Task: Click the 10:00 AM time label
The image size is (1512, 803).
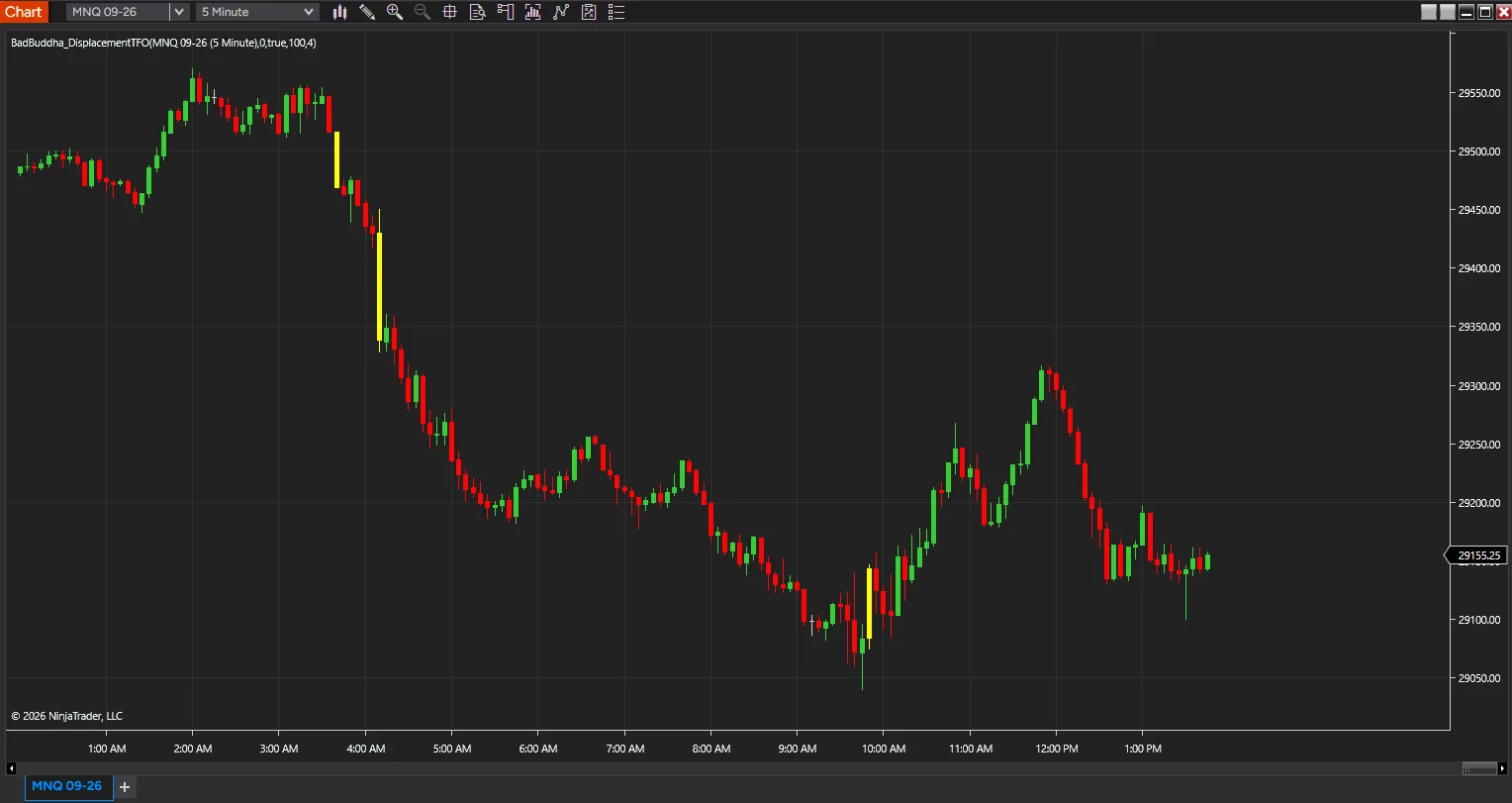Action: pos(884,749)
